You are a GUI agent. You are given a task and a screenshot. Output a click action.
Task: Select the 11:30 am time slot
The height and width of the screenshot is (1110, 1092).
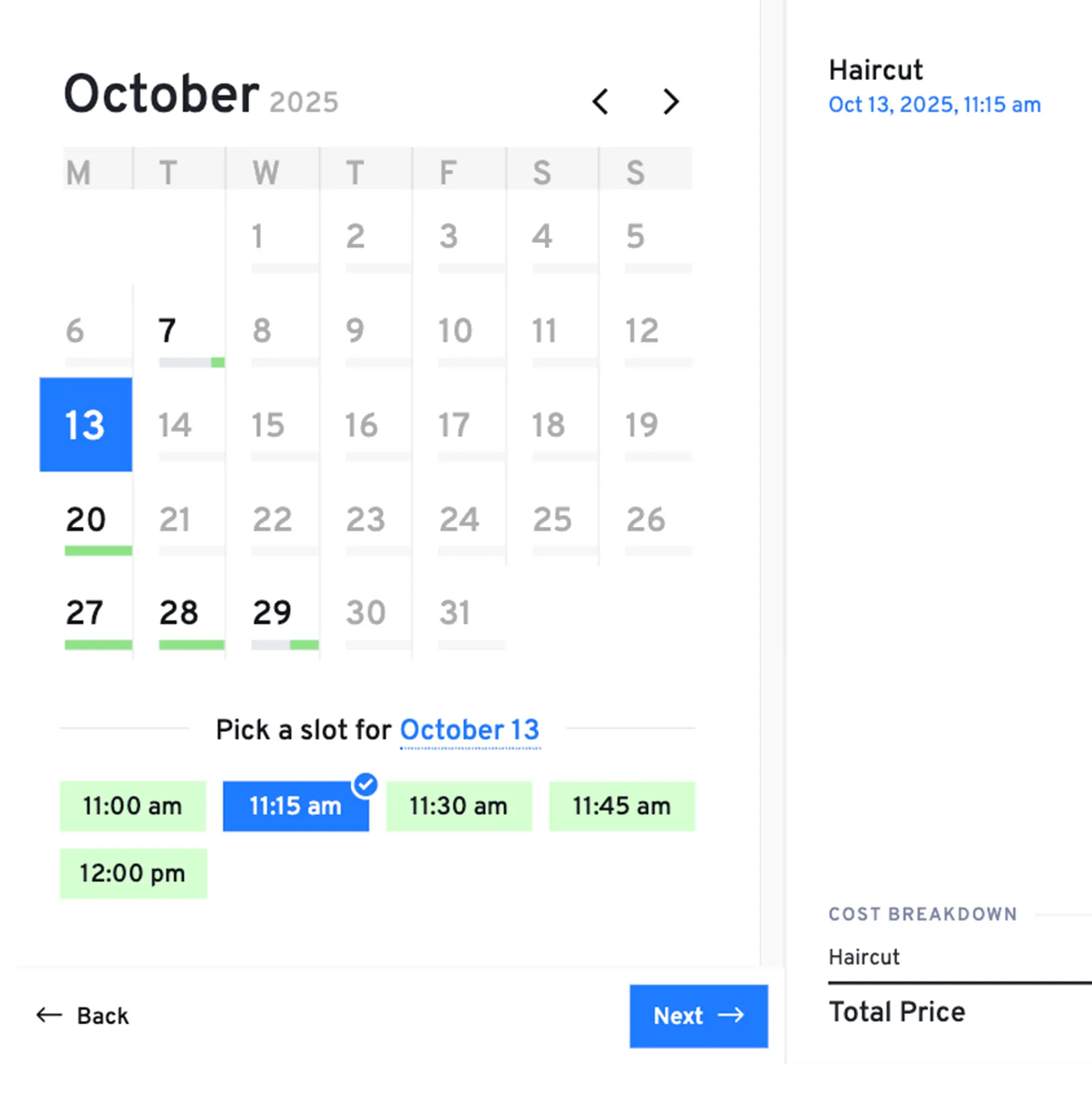[x=459, y=806]
